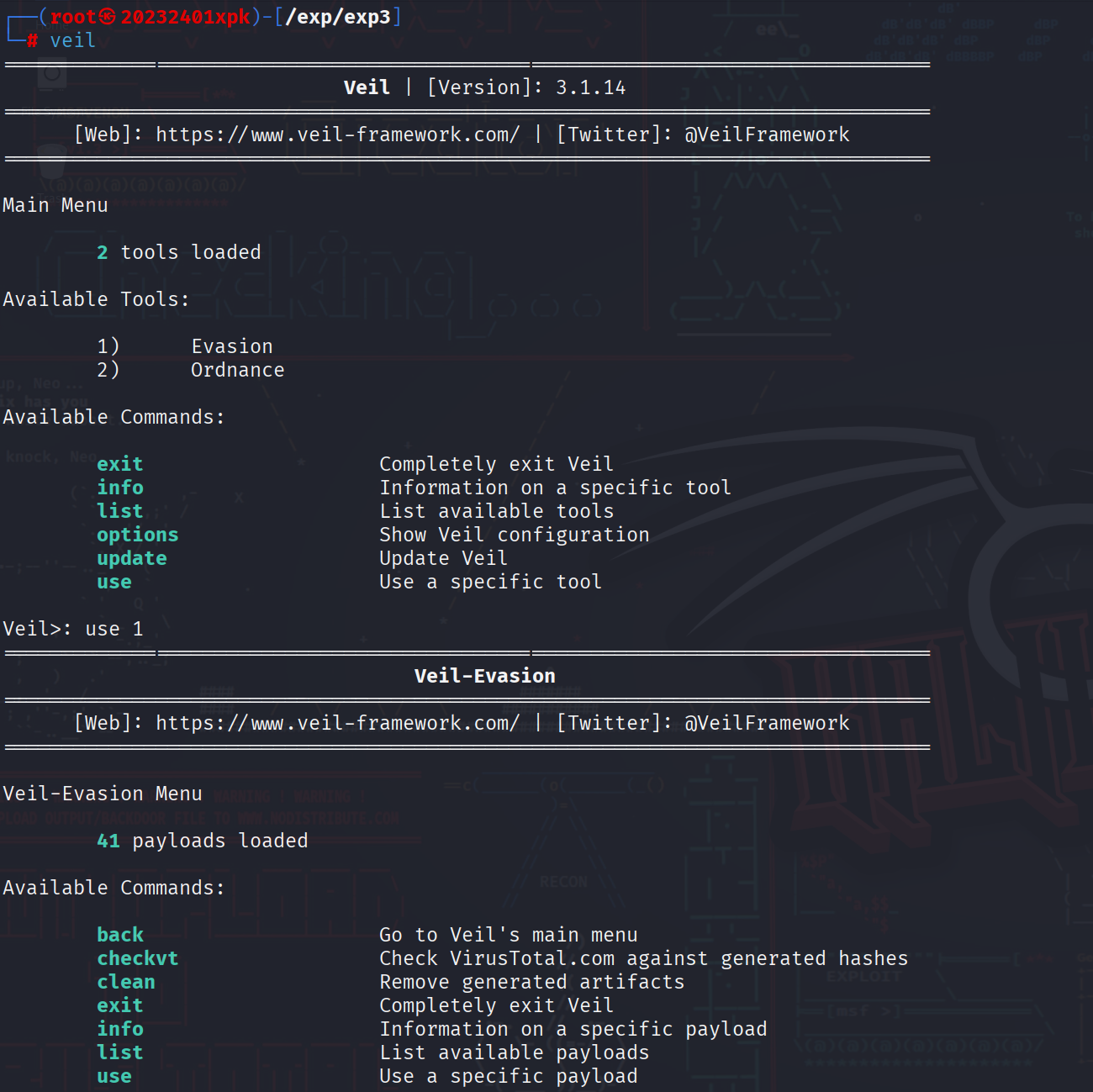Image resolution: width=1093 pixels, height=1092 pixels.
Task: Click the 'Veil>: use 1' input line
Action: 73,629
